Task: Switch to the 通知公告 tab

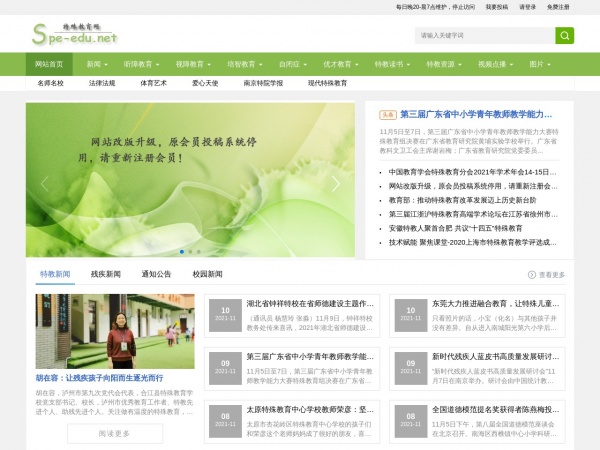Action: [x=156, y=274]
